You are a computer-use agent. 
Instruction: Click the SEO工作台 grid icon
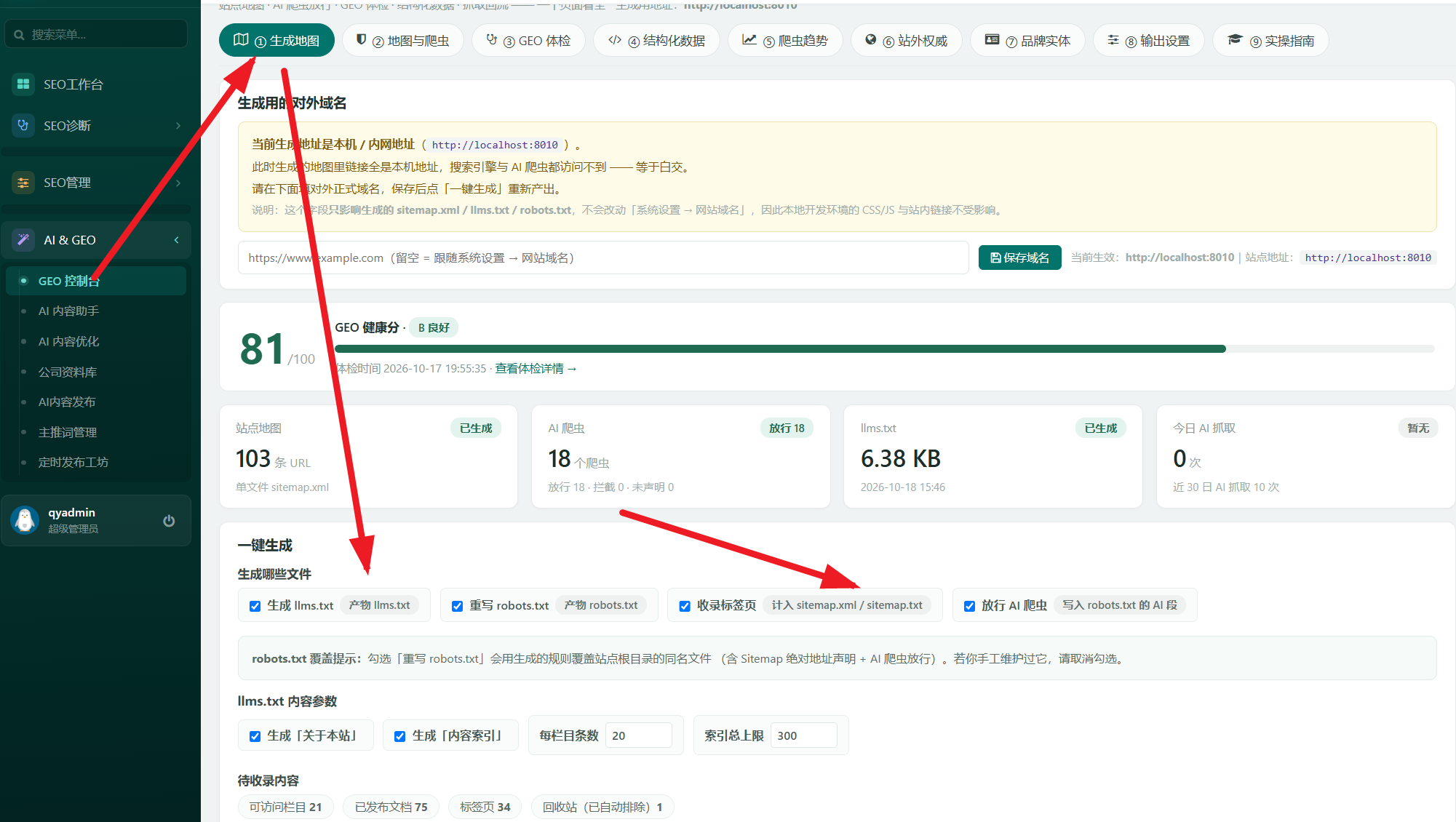(x=23, y=84)
